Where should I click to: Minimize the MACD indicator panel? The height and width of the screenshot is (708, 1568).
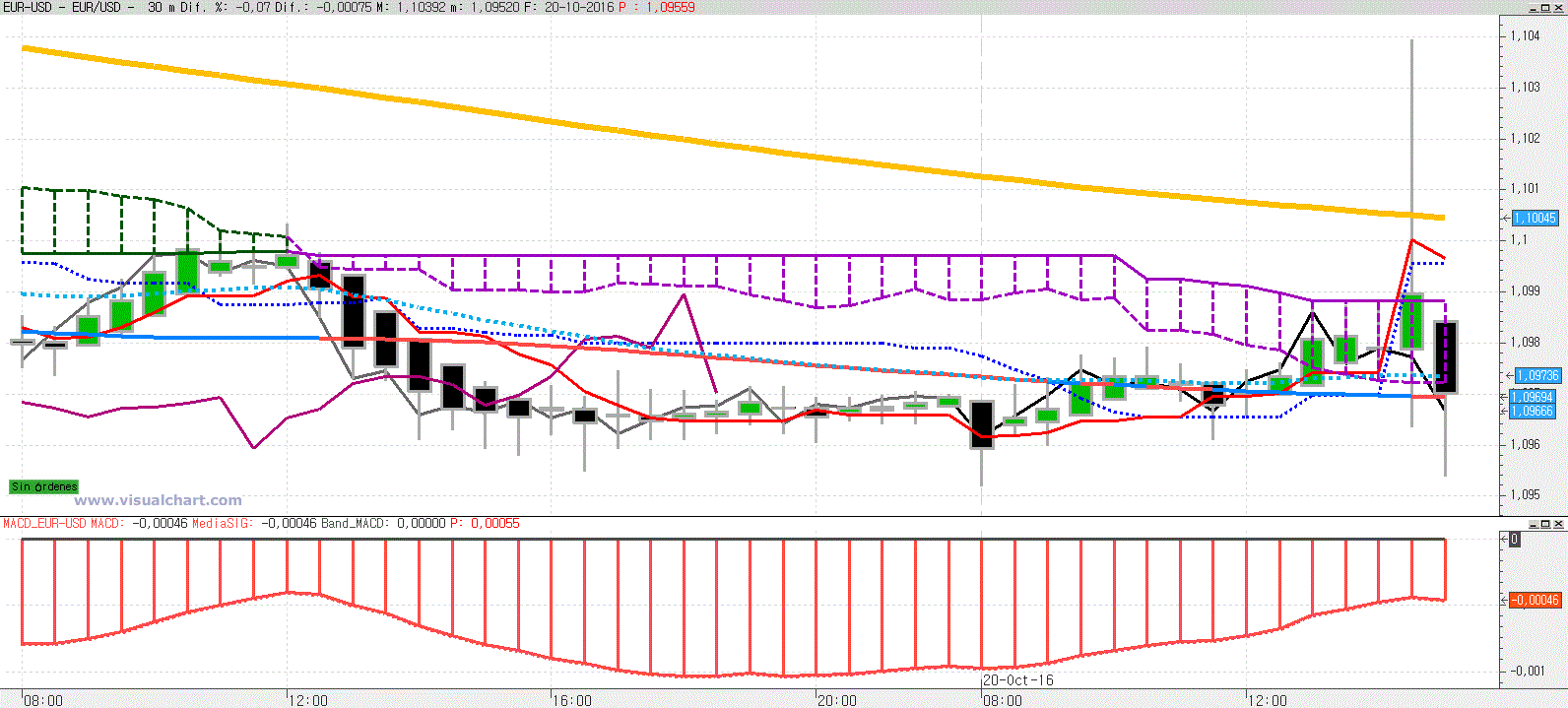click(x=1534, y=524)
